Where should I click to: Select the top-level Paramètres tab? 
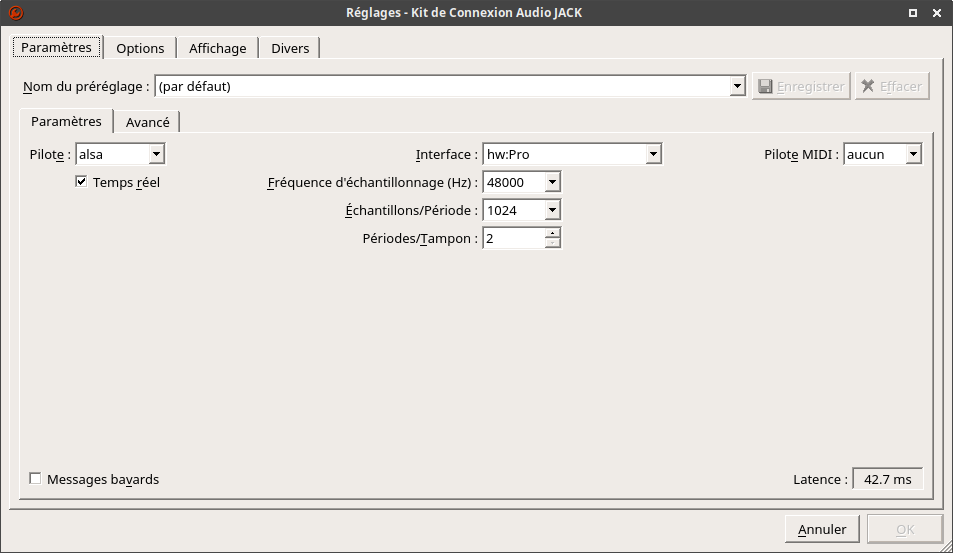pos(57,47)
